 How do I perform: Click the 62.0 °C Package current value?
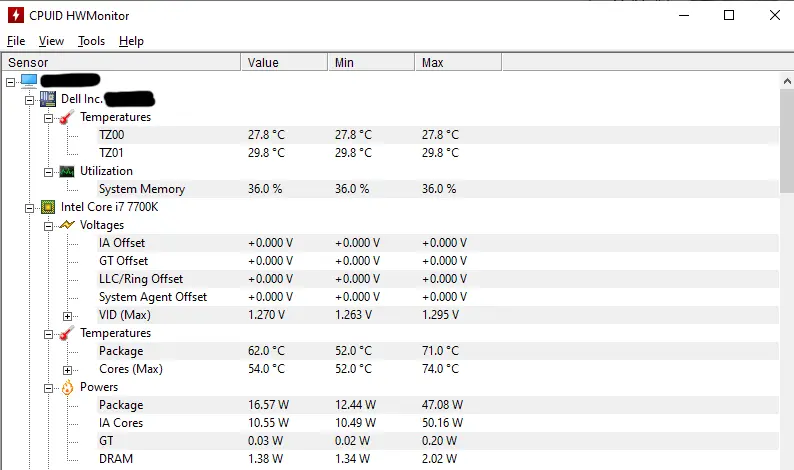[x=266, y=351]
